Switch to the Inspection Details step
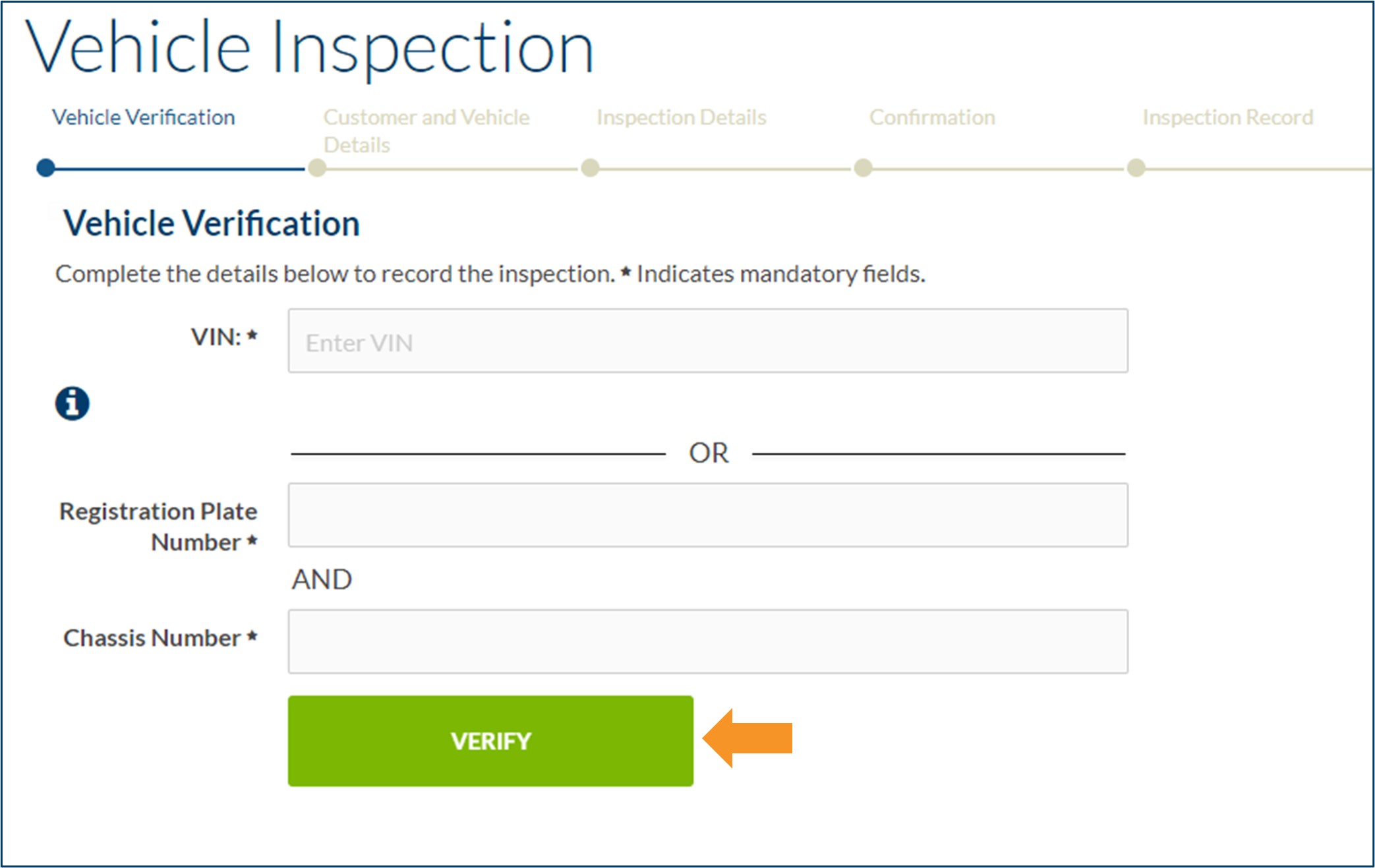The height and width of the screenshot is (868, 1375). (680, 117)
